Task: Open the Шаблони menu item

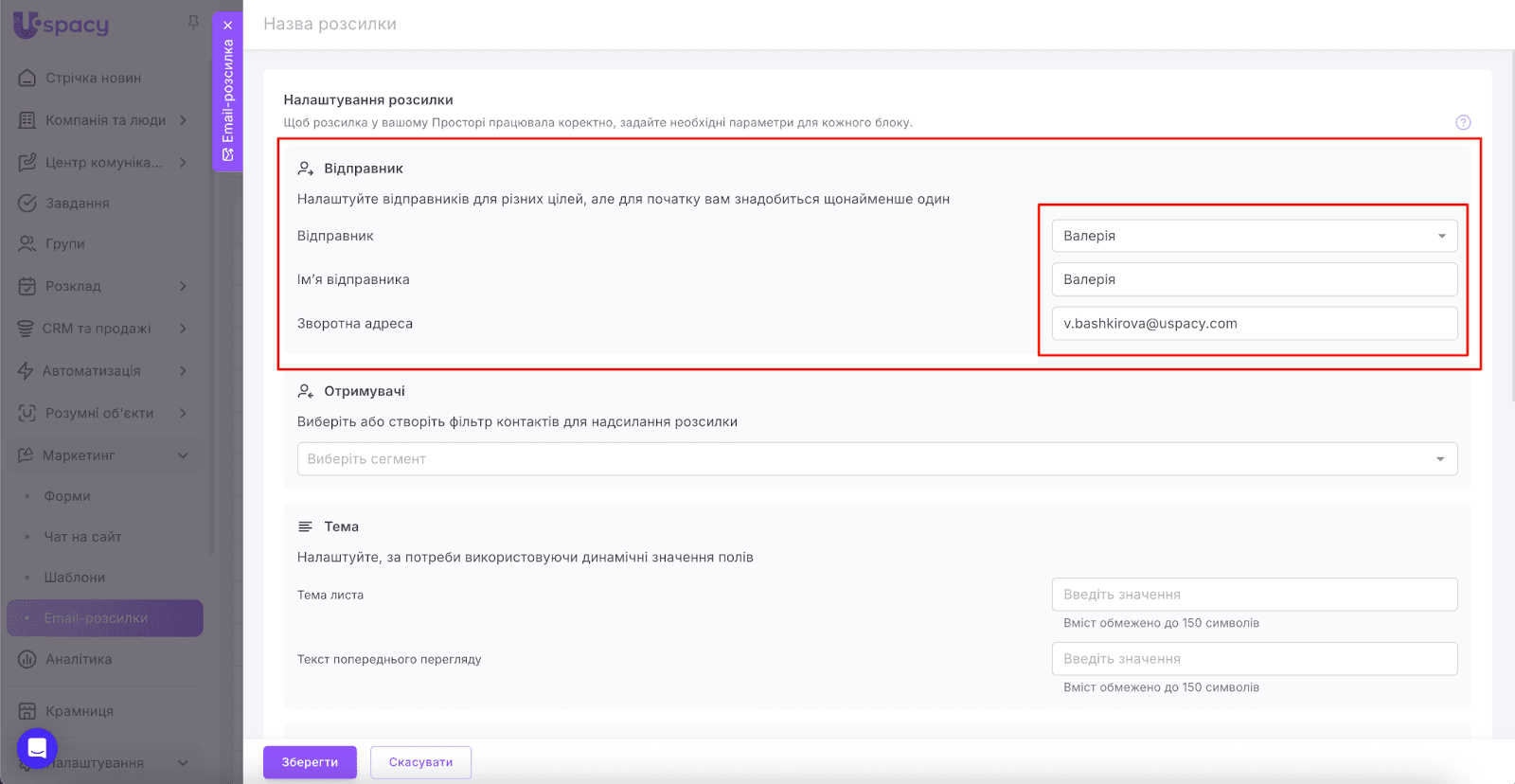Action: coord(75,578)
